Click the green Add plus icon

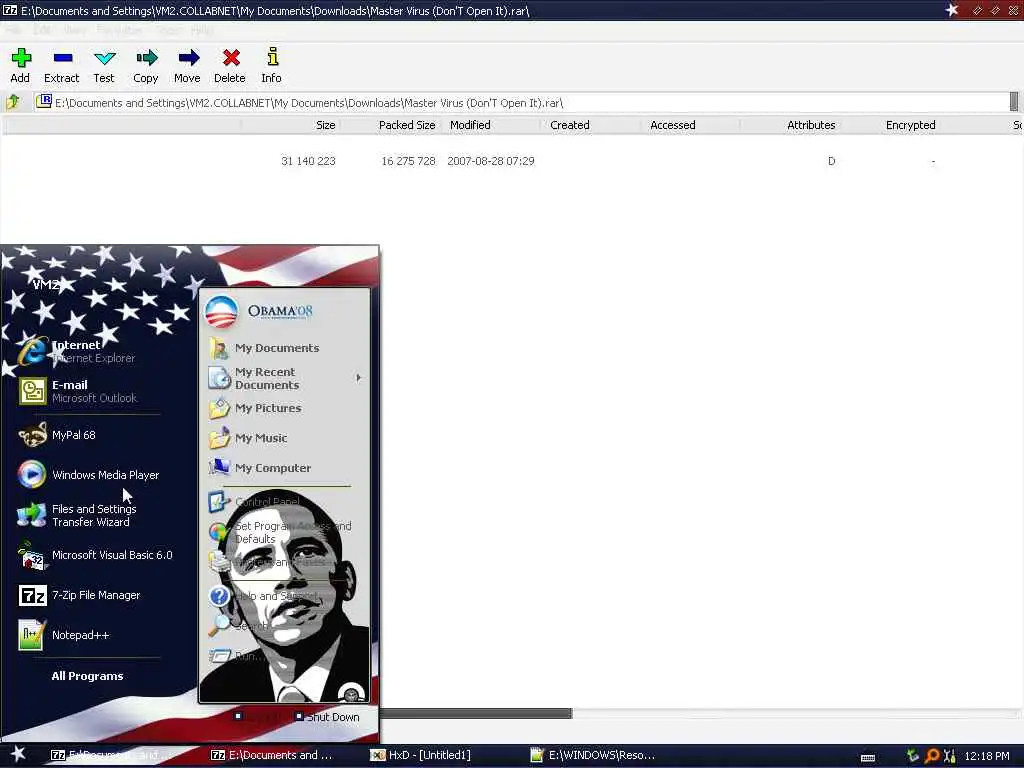coord(21,58)
